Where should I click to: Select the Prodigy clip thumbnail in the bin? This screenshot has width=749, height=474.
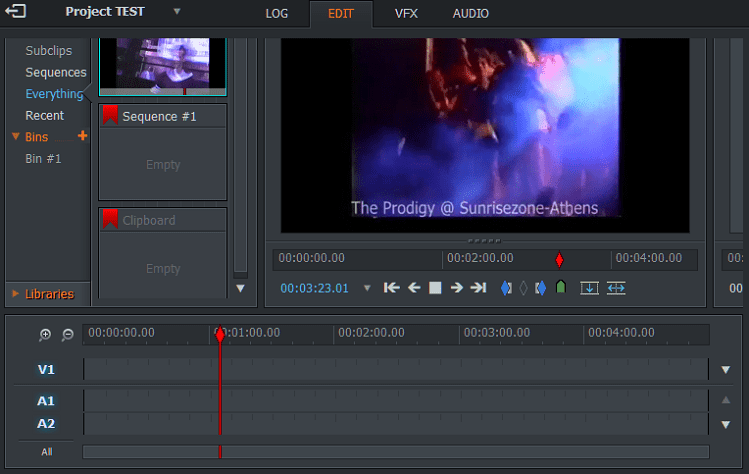pyautogui.click(x=162, y=66)
